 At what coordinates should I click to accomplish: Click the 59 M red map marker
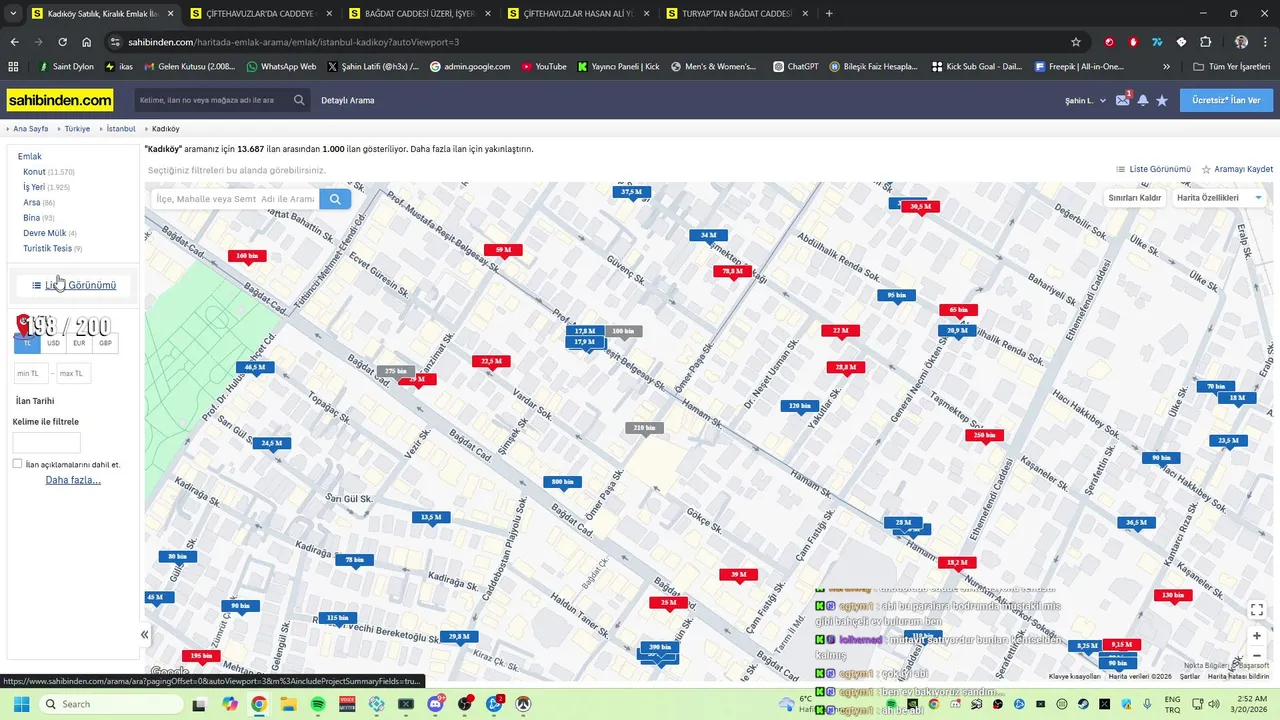[x=503, y=249]
